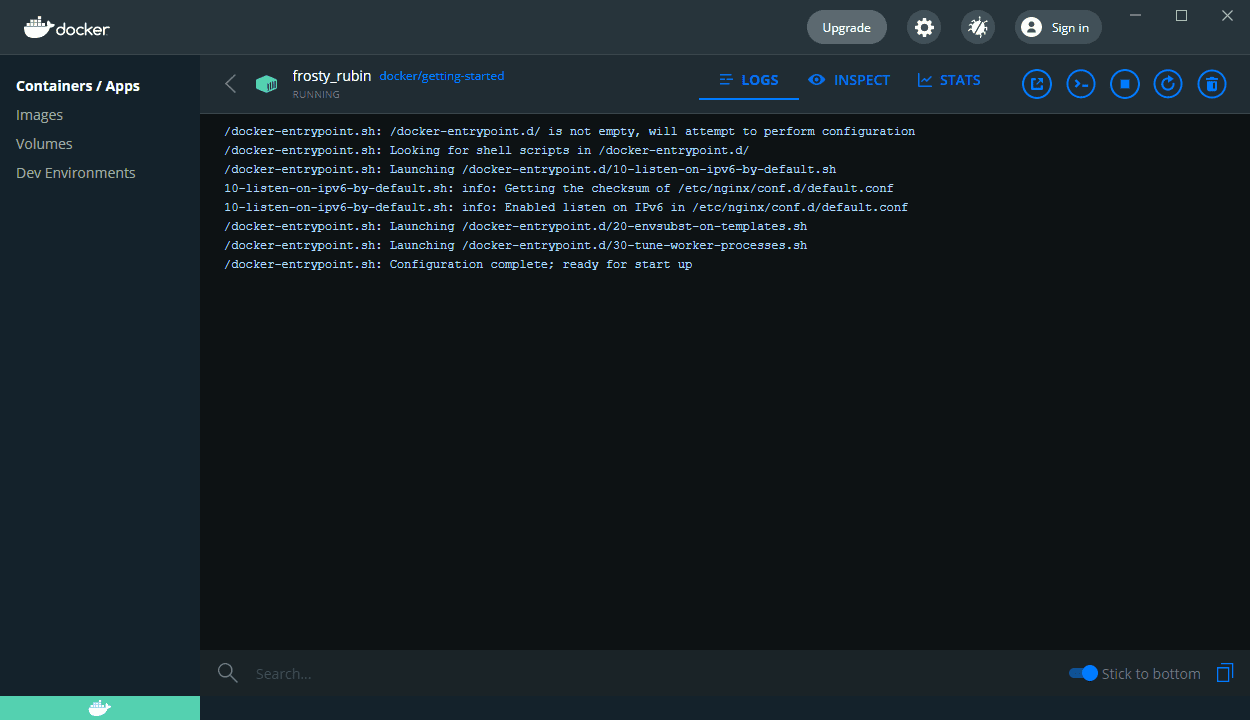Open the docker/getting-started image link

(x=442, y=76)
